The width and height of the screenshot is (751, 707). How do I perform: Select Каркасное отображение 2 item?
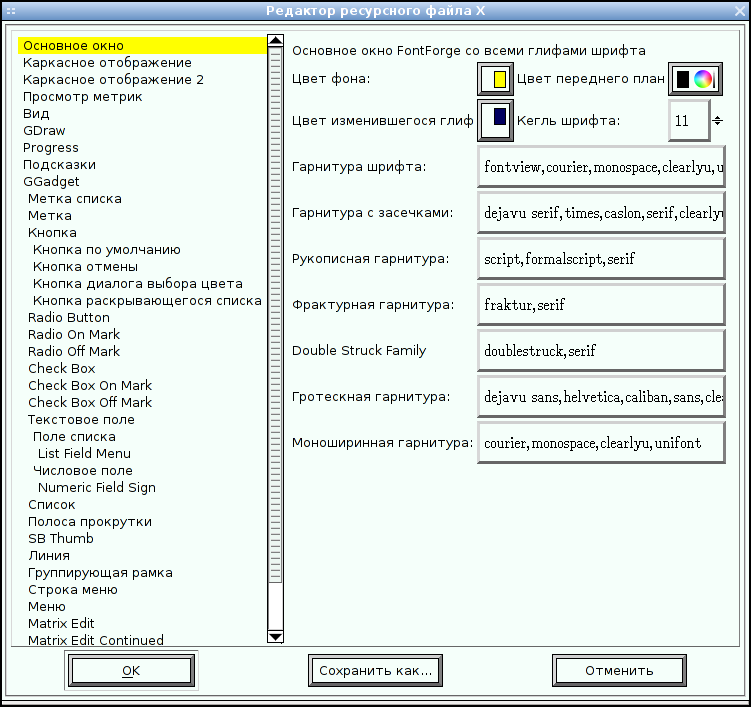pyautogui.click(x=114, y=80)
